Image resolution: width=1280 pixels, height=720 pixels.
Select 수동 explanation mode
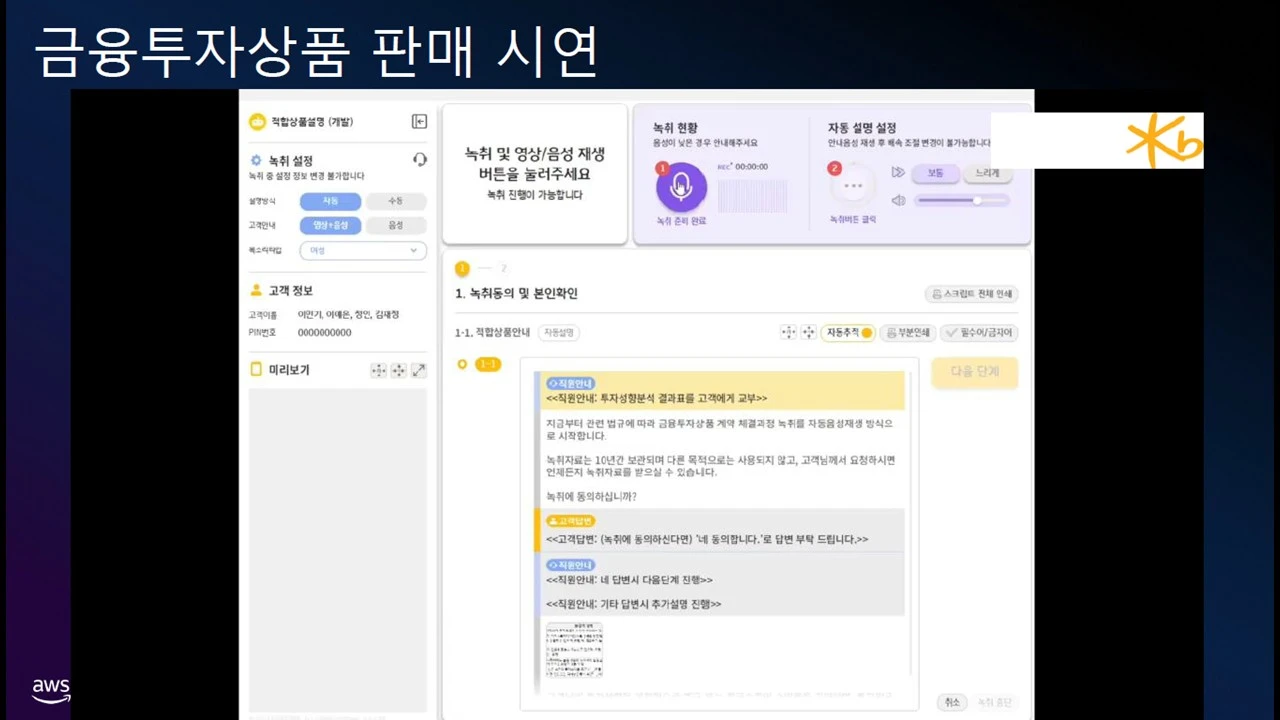pos(396,201)
